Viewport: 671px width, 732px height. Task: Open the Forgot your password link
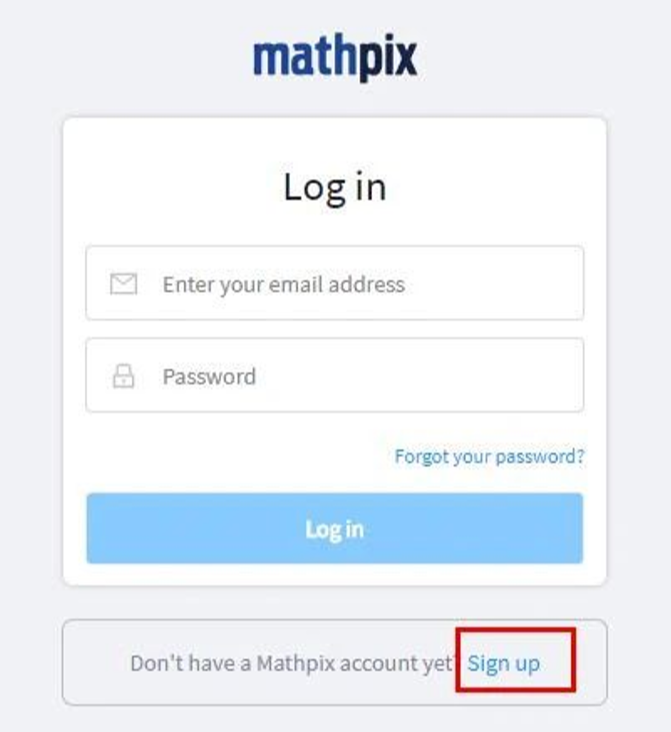click(x=489, y=456)
